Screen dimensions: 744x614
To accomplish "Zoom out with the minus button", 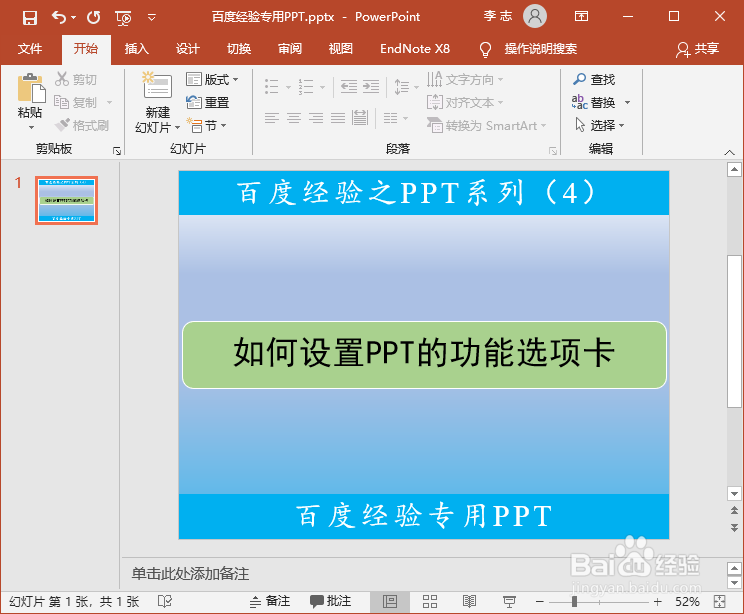I will pyautogui.click(x=539, y=602).
